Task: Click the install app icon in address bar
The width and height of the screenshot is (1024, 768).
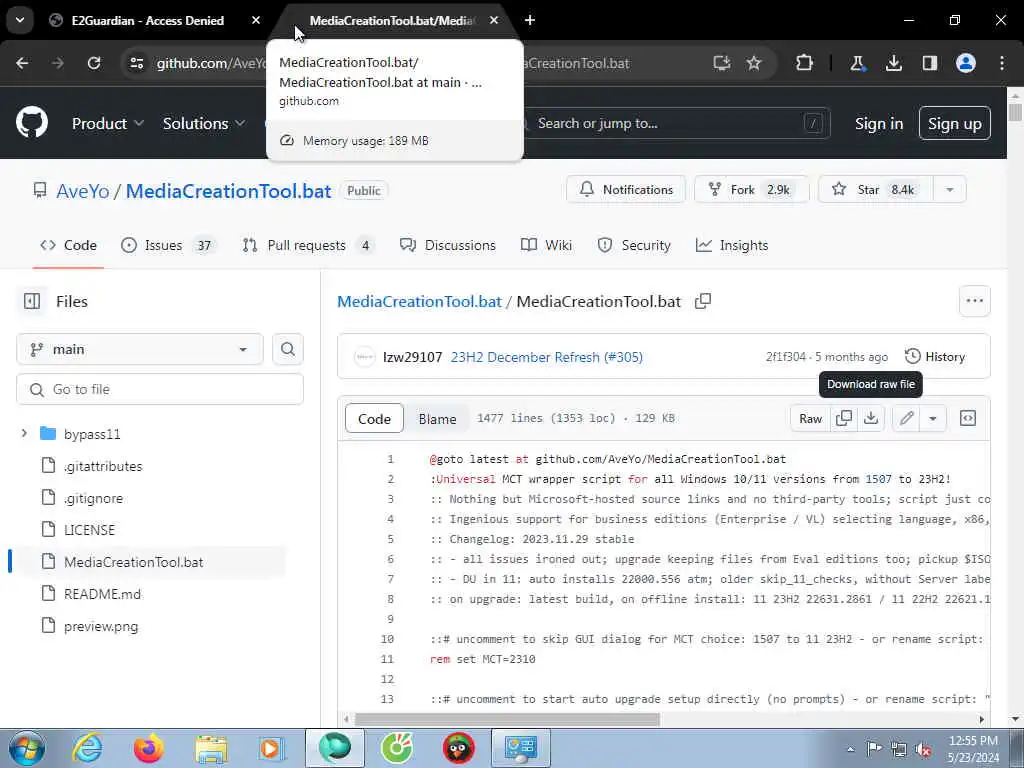Action: [x=722, y=63]
